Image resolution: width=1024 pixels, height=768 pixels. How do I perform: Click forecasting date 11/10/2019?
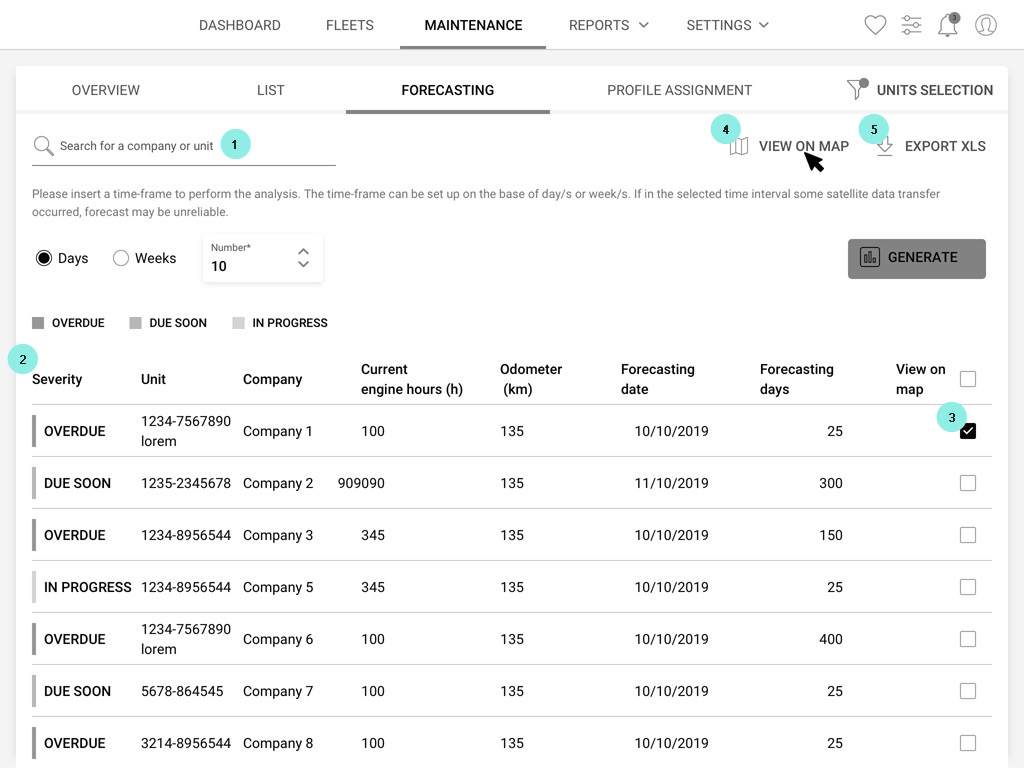[x=671, y=483]
